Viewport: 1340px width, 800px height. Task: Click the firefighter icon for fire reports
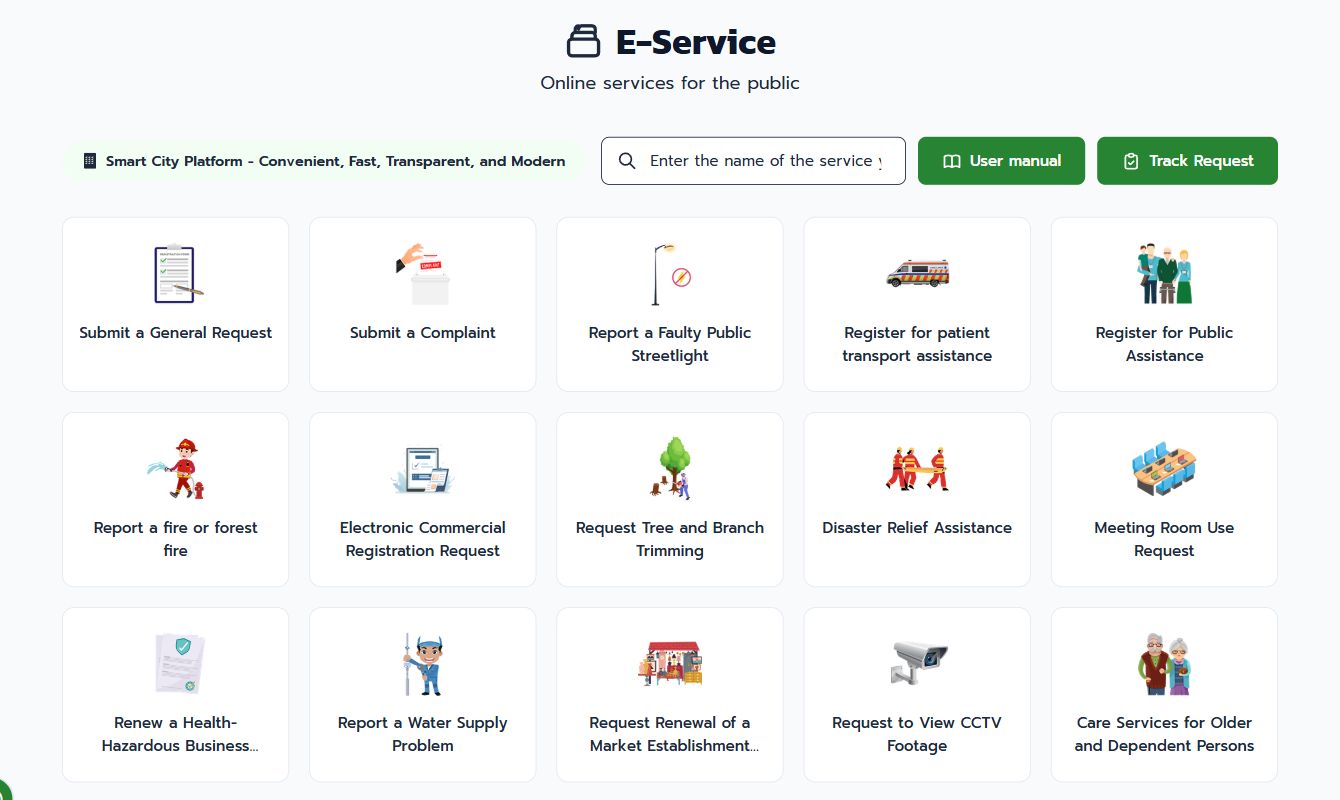click(176, 468)
